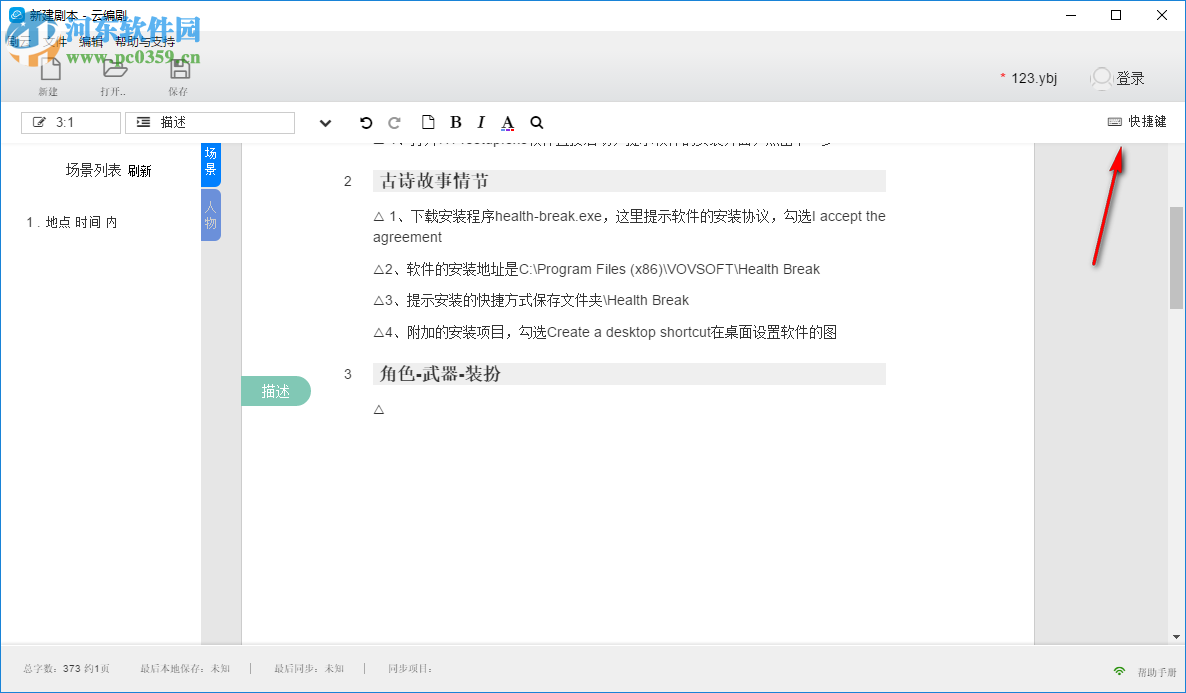Toggle italic formatting

[480, 122]
